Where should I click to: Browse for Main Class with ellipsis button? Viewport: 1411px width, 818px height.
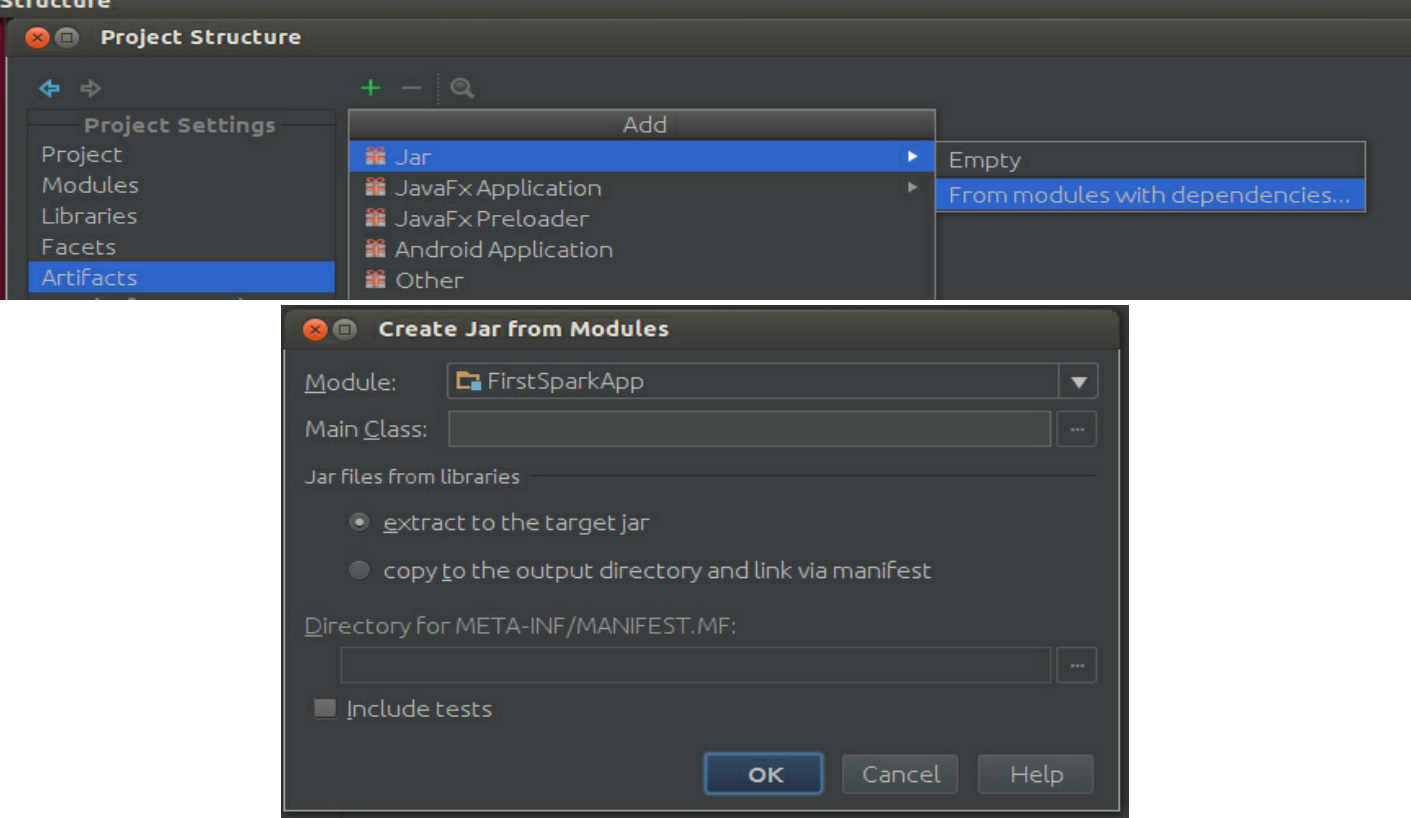[1076, 429]
